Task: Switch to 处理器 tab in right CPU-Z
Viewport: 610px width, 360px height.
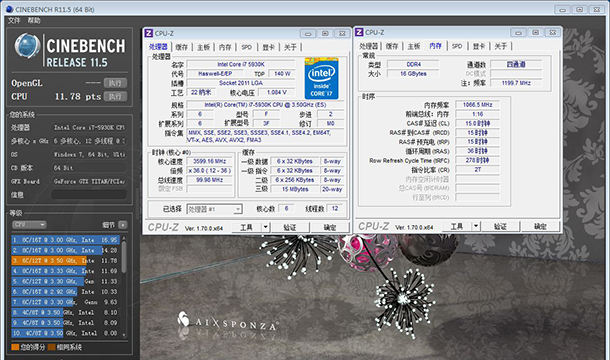Action: point(368,46)
